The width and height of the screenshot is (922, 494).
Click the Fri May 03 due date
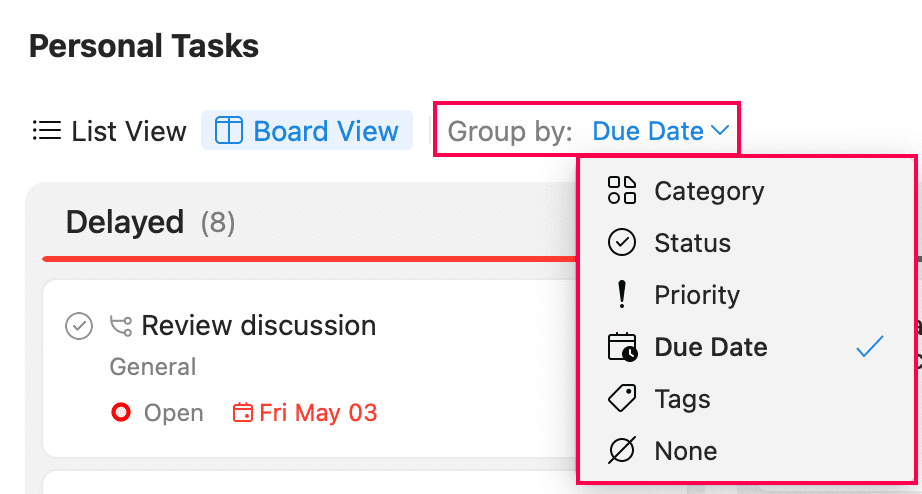318,413
